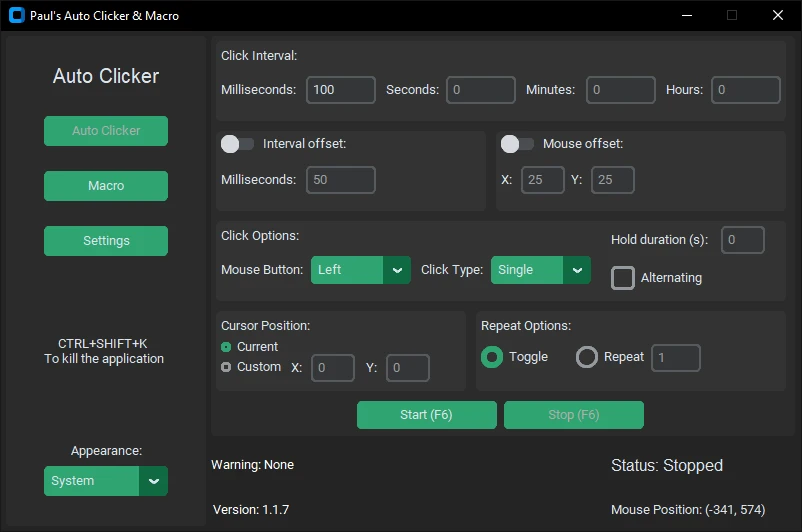The height and width of the screenshot is (532, 802).
Task: Choose the Repeat radio button
Action: tap(587, 357)
